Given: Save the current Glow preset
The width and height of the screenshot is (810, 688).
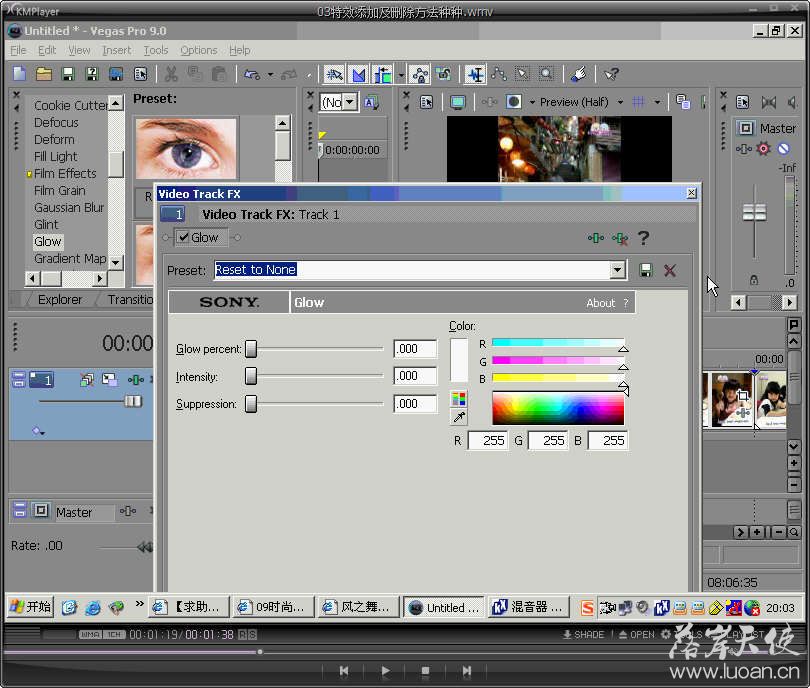Looking at the screenshot, I should coord(646,270).
